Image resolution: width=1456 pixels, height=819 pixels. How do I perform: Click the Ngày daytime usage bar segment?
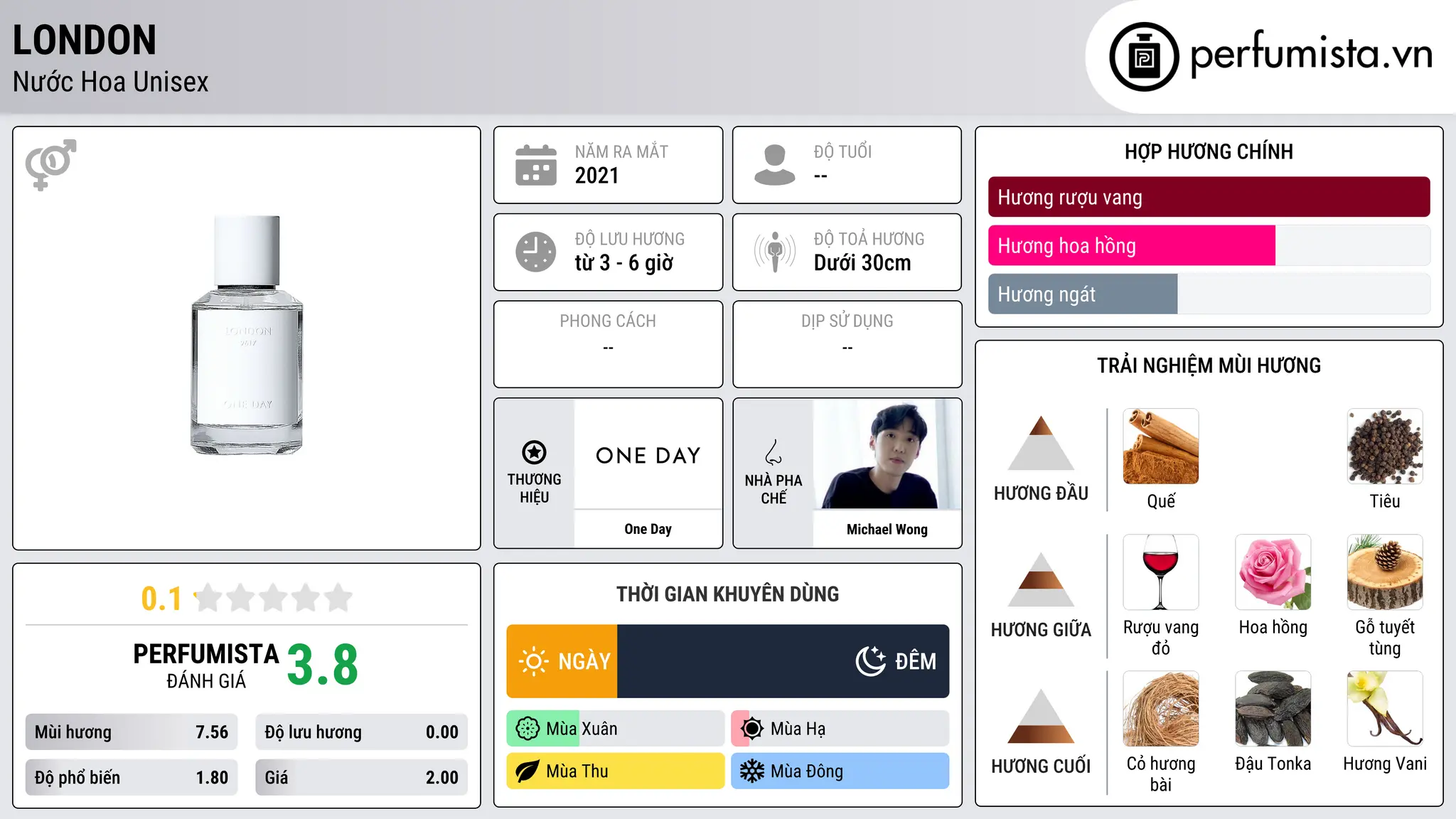pos(562,661)
